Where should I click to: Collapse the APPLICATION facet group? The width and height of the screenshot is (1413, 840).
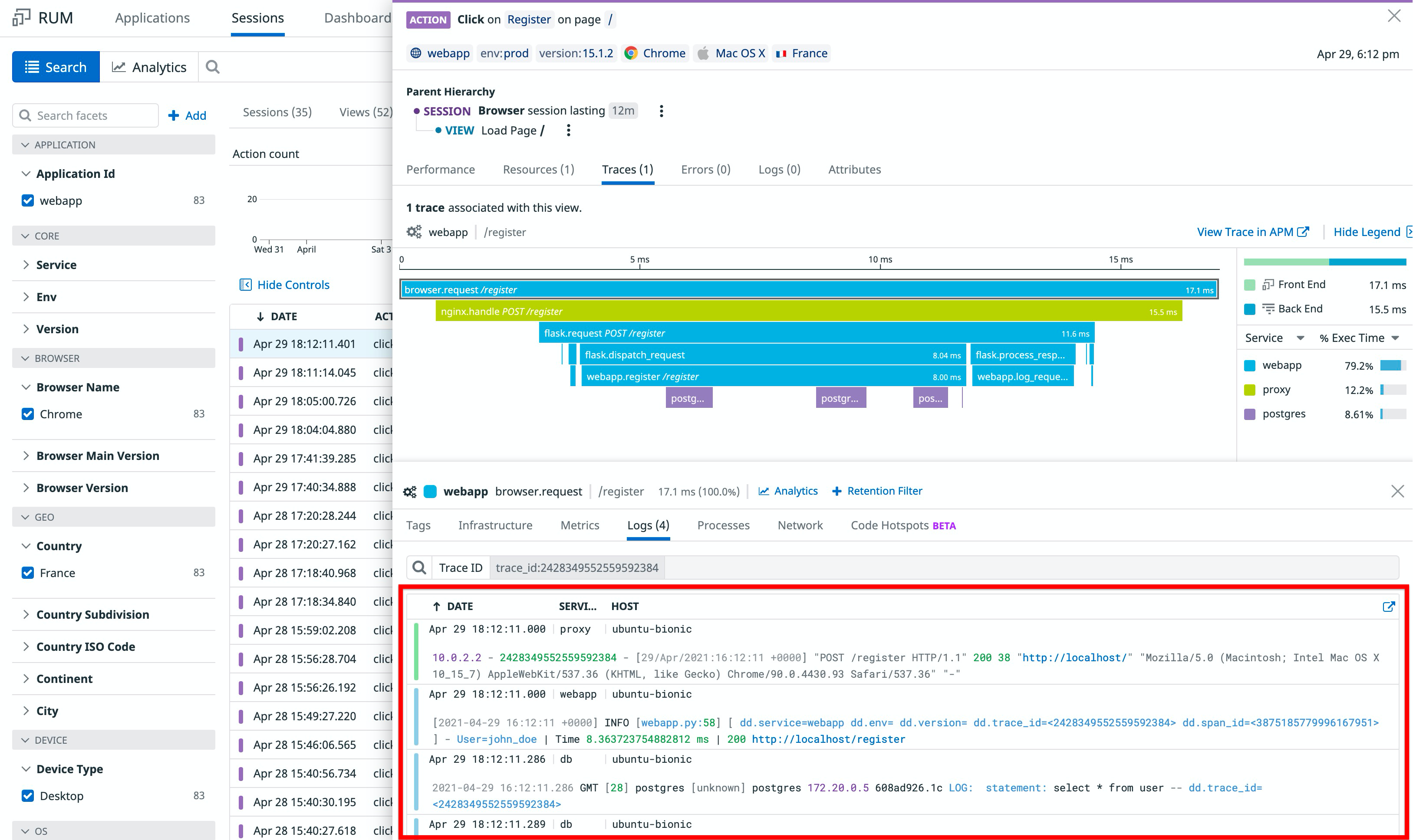click(x=113, y=145)
